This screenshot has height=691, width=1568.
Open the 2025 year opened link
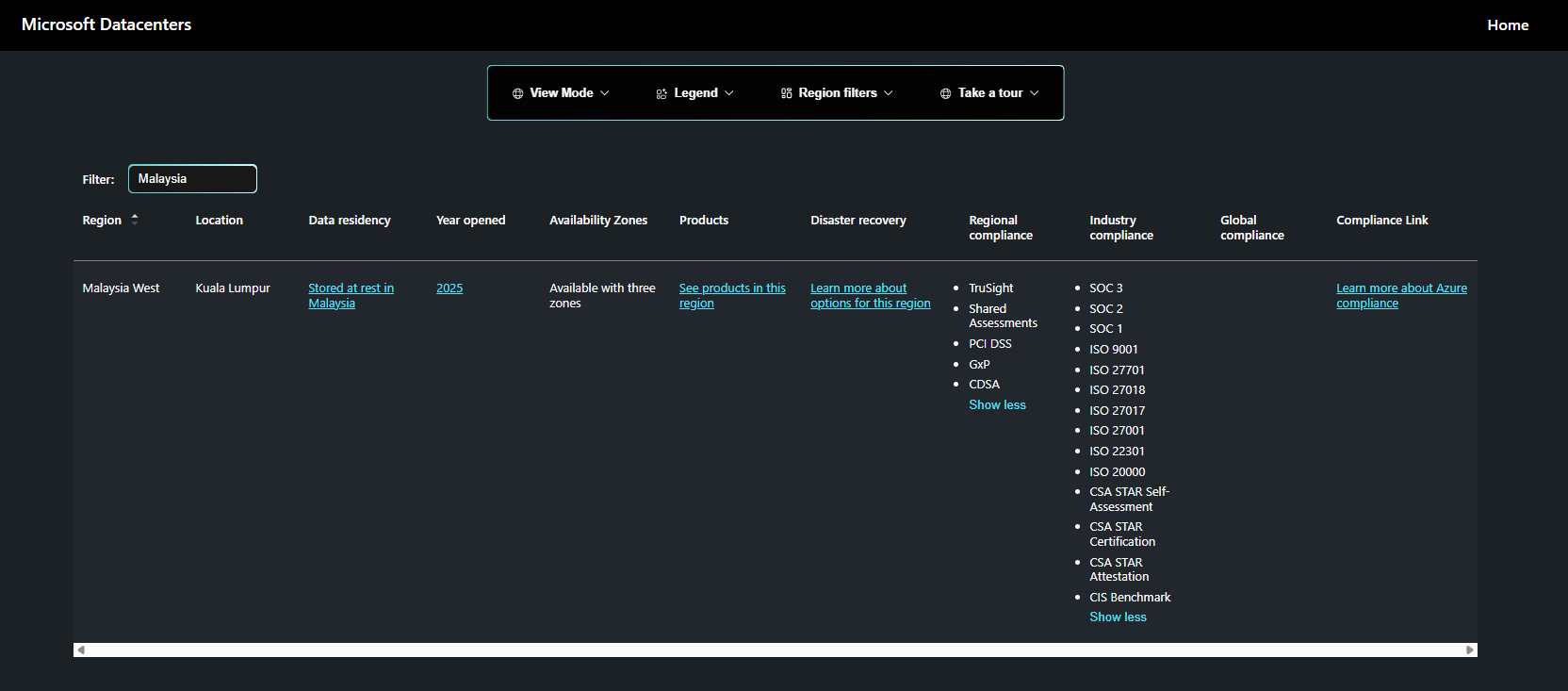449,288
